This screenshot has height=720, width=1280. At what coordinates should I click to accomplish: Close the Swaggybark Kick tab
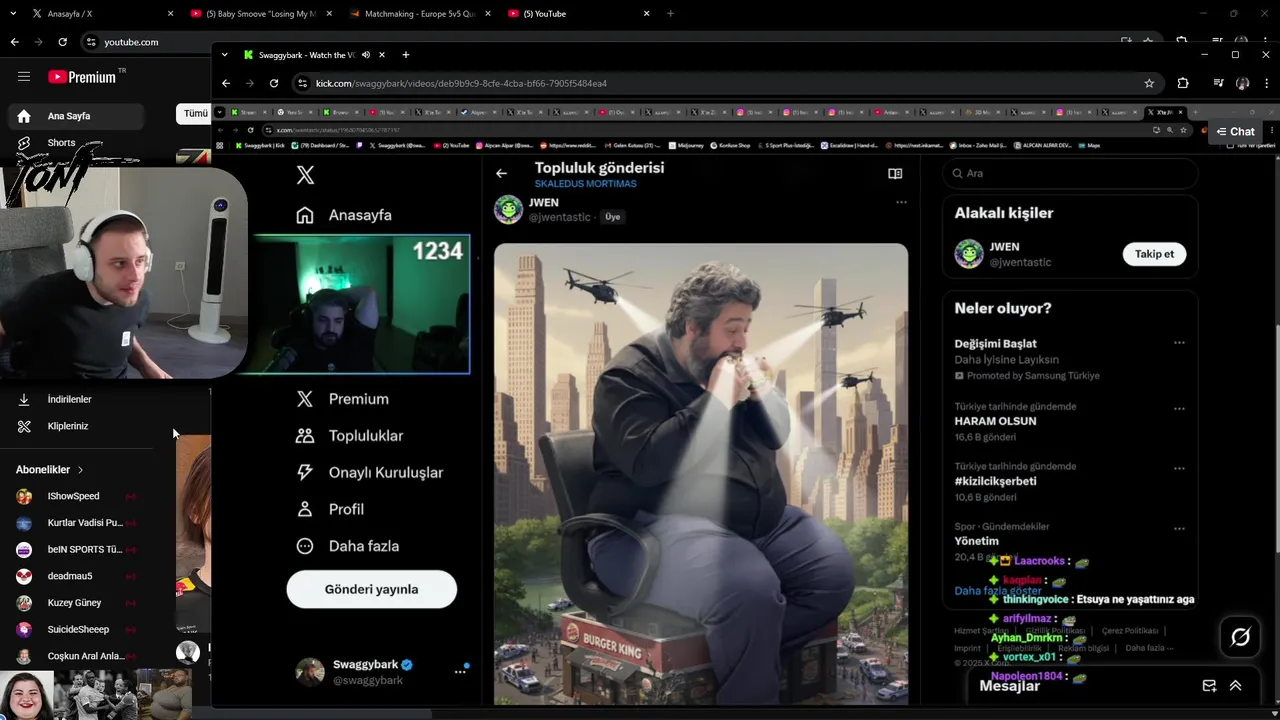382,55
